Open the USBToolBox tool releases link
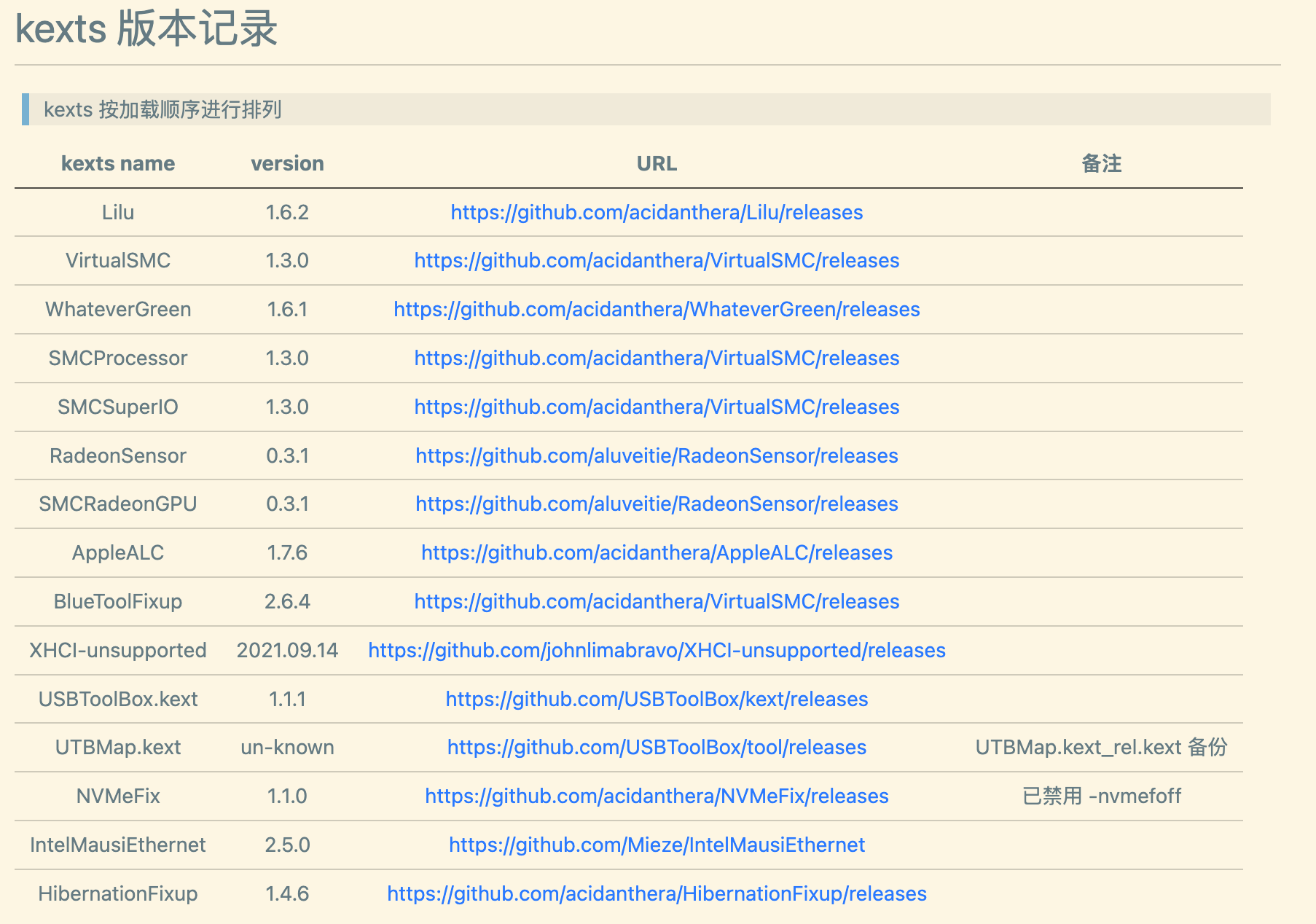 pos(657,747)
